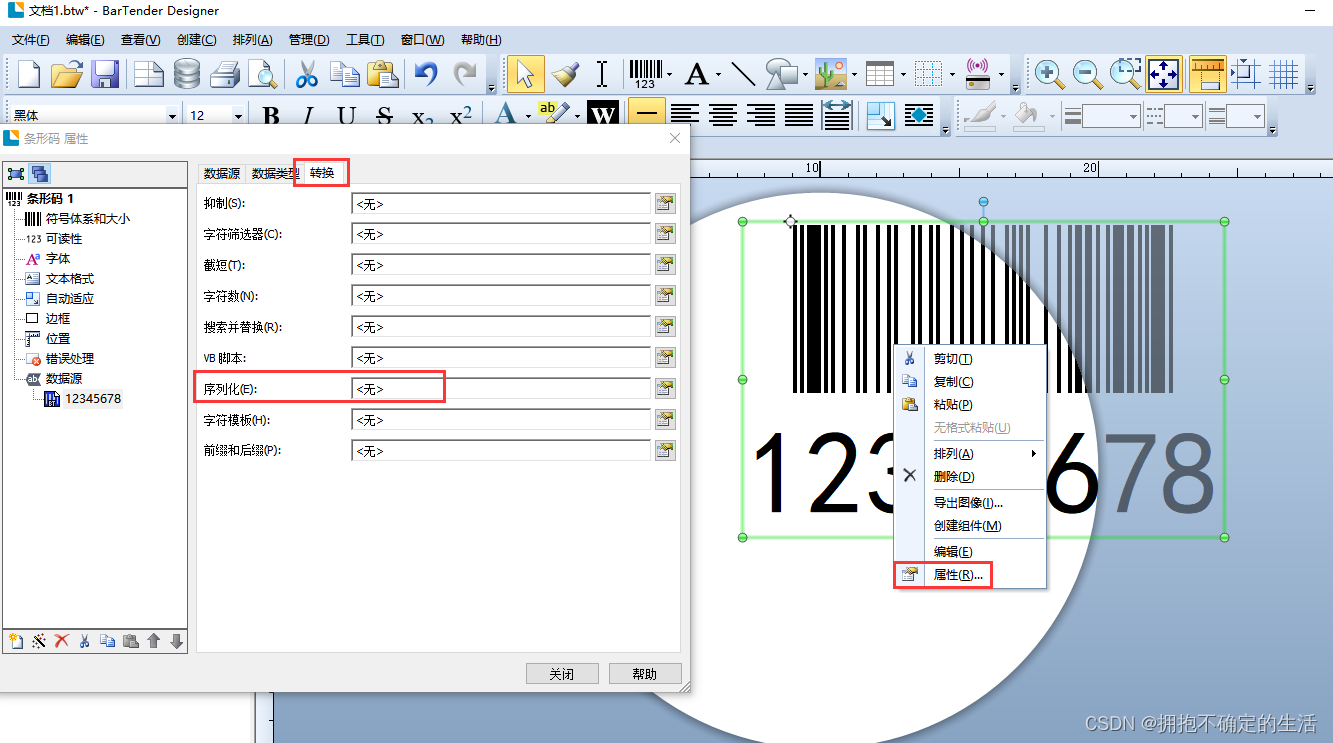
Task: Click the fill color paint bucket swatch
Action: click(x=1029, y=116)
